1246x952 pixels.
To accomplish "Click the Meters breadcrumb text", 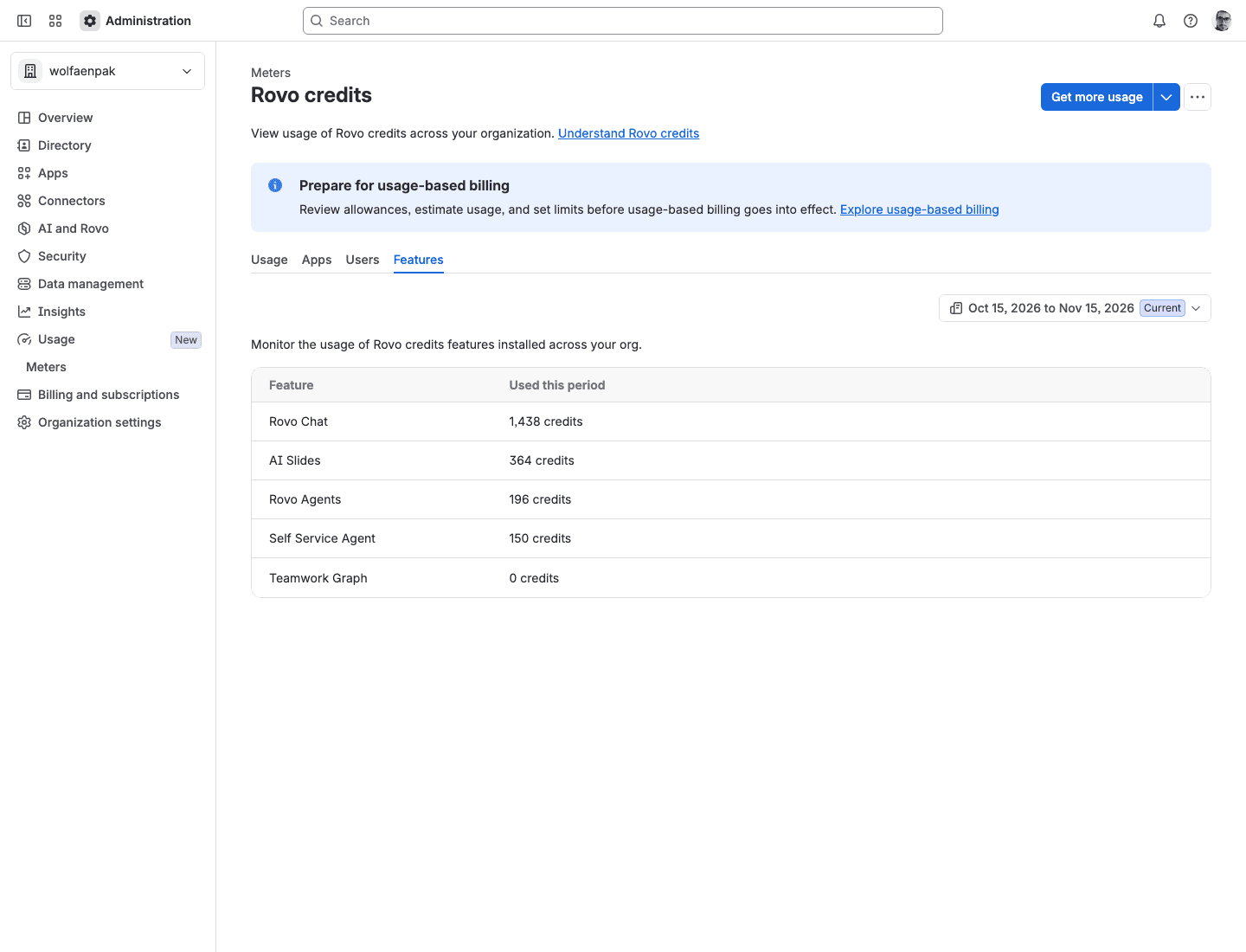I will [x=271, y=73].
